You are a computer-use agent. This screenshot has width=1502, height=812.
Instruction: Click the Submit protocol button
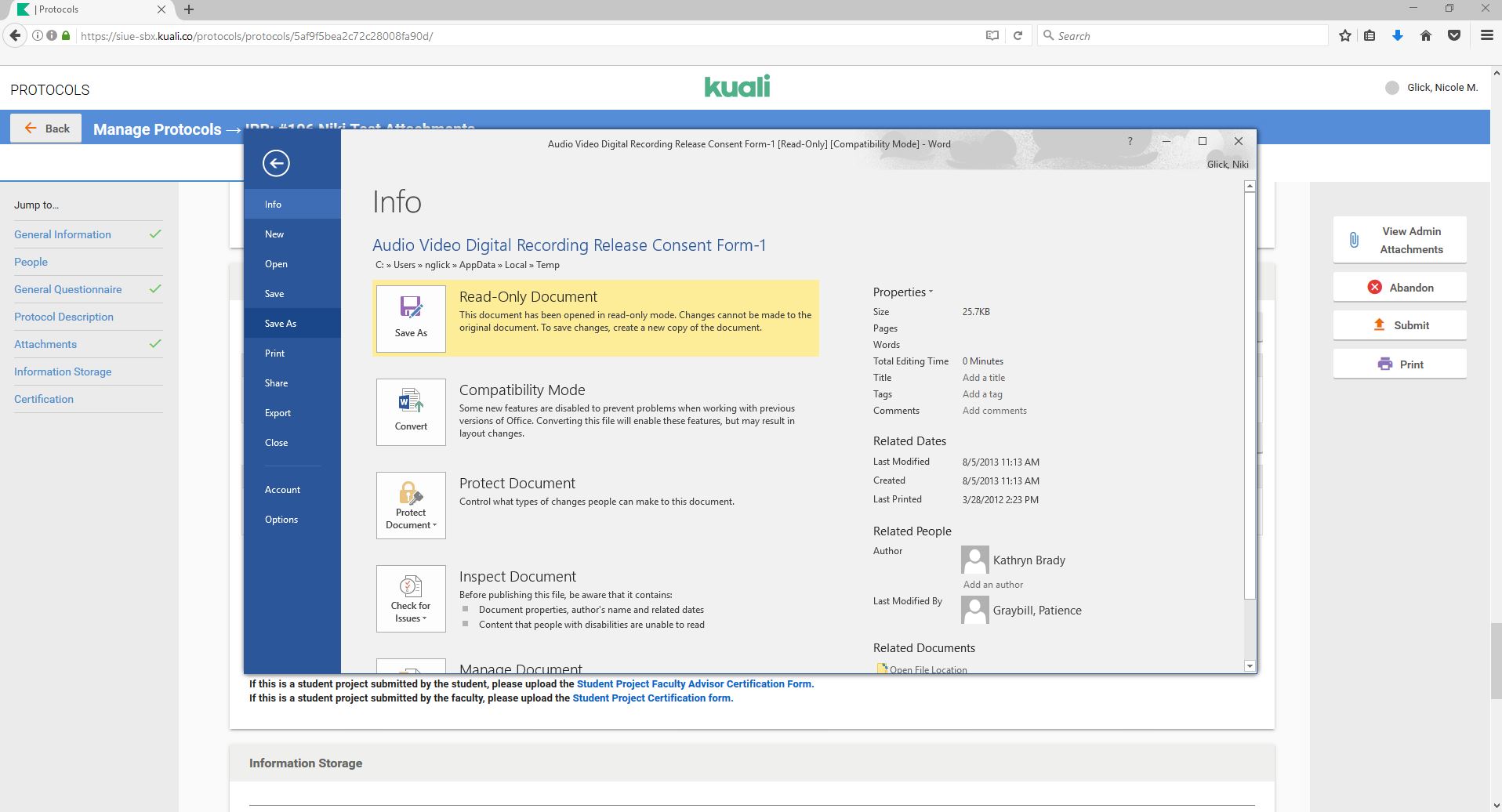coord(1399,325)
